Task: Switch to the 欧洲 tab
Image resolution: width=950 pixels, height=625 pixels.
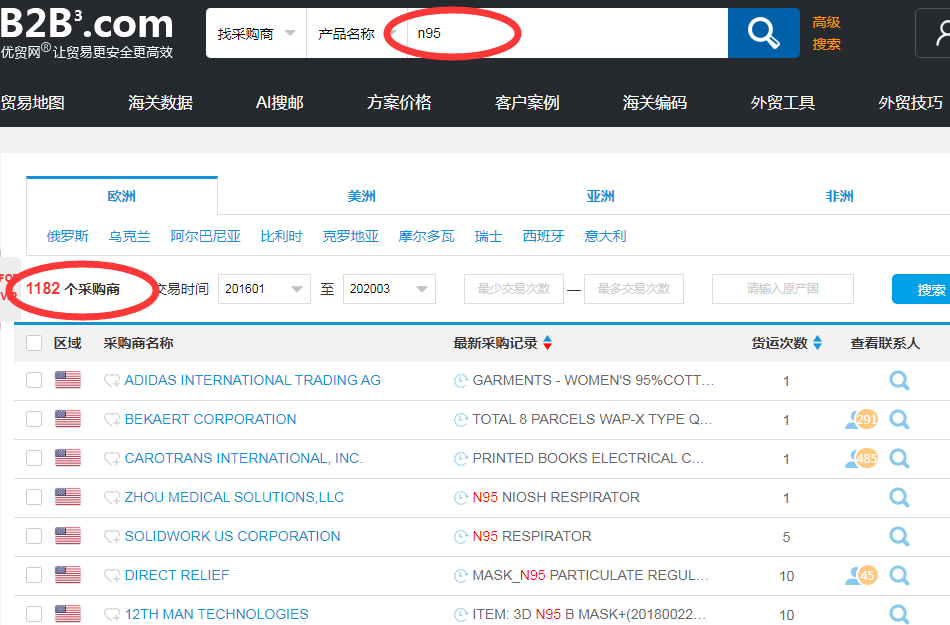Action: [x=122, y=196]
